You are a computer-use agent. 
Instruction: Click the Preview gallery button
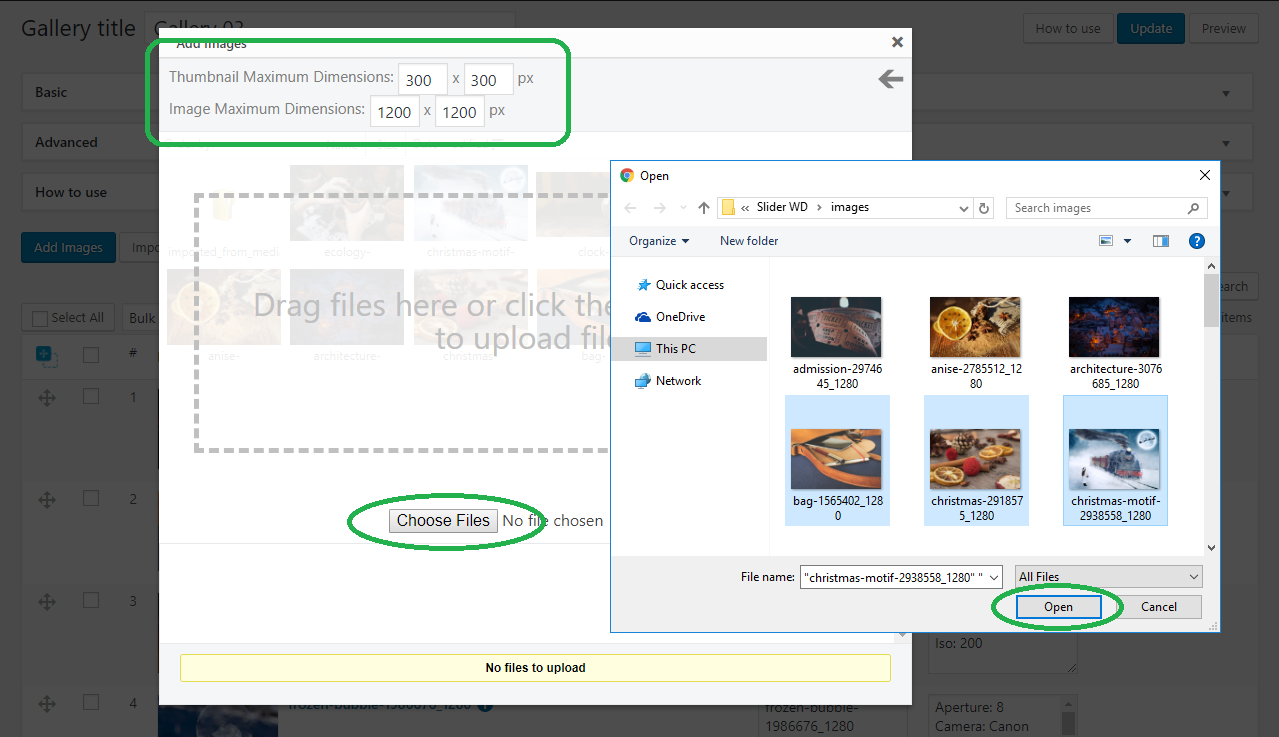[1224, 28]
